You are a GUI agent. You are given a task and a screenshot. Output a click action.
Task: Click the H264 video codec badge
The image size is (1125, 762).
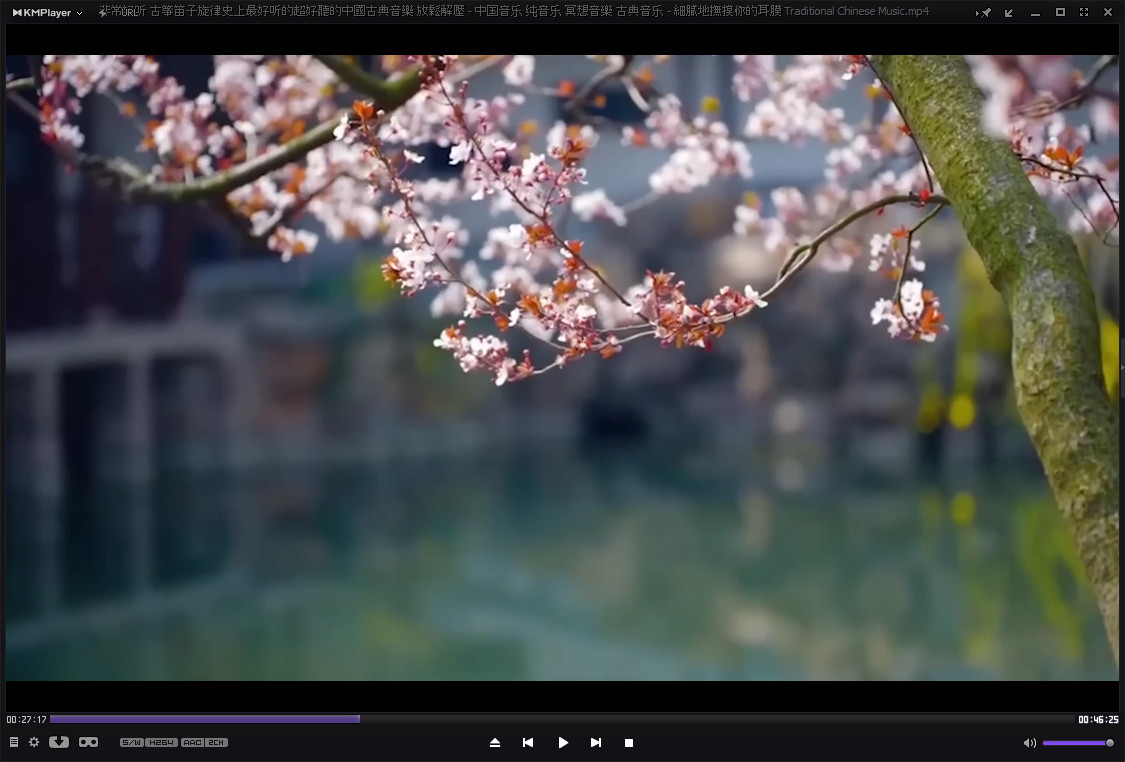point(161,742)
